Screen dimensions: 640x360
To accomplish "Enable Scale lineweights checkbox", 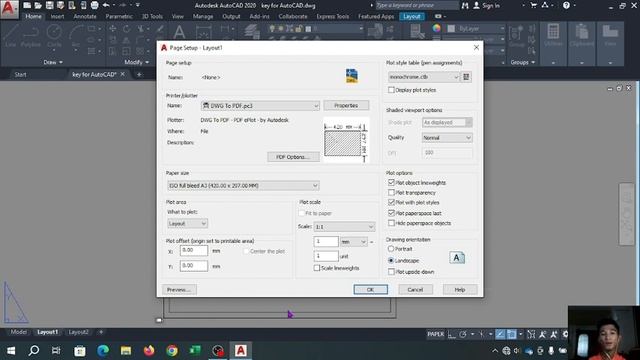I will pyautogui.click(x=317, y=268).
